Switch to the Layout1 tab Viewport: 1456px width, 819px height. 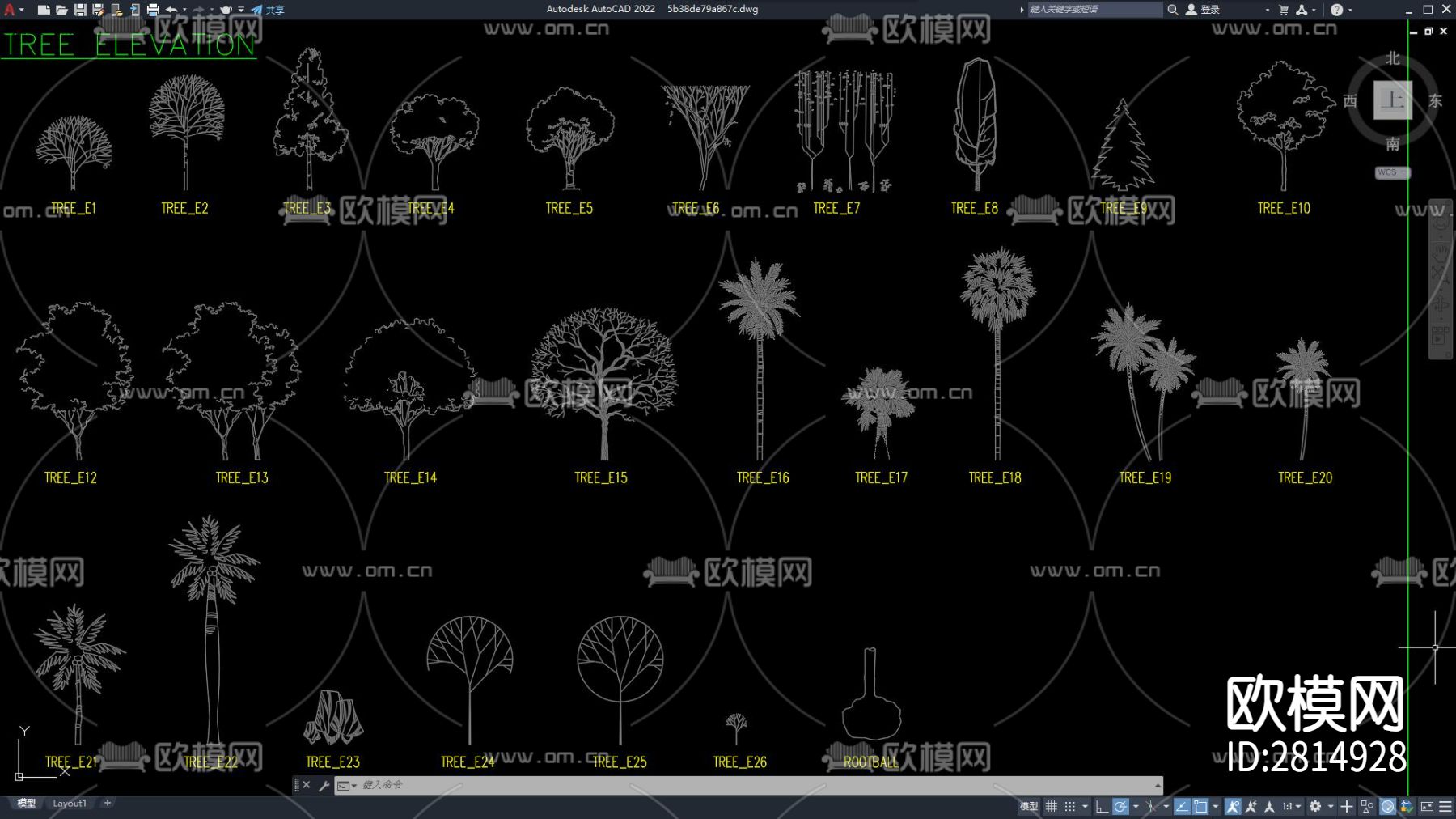coord(70,804)
